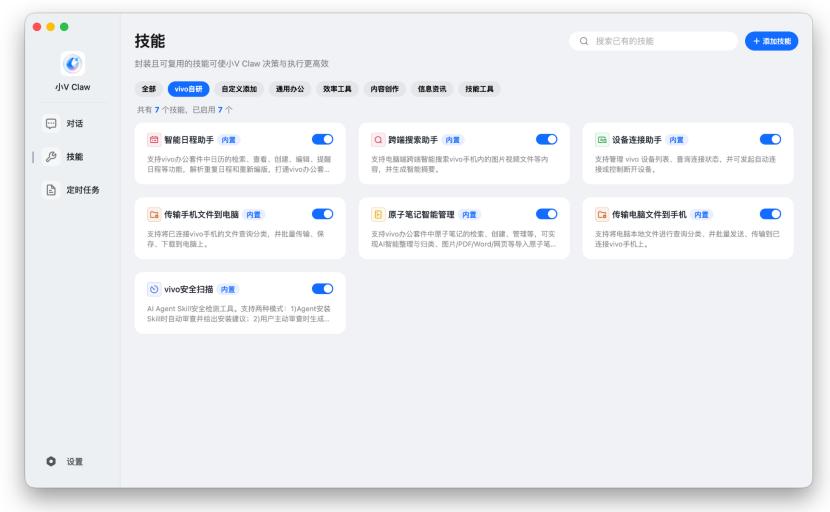Click the 跨端搜索助手 search icon
This screenshot has width=830, height=512.
(x=378, y=140)
